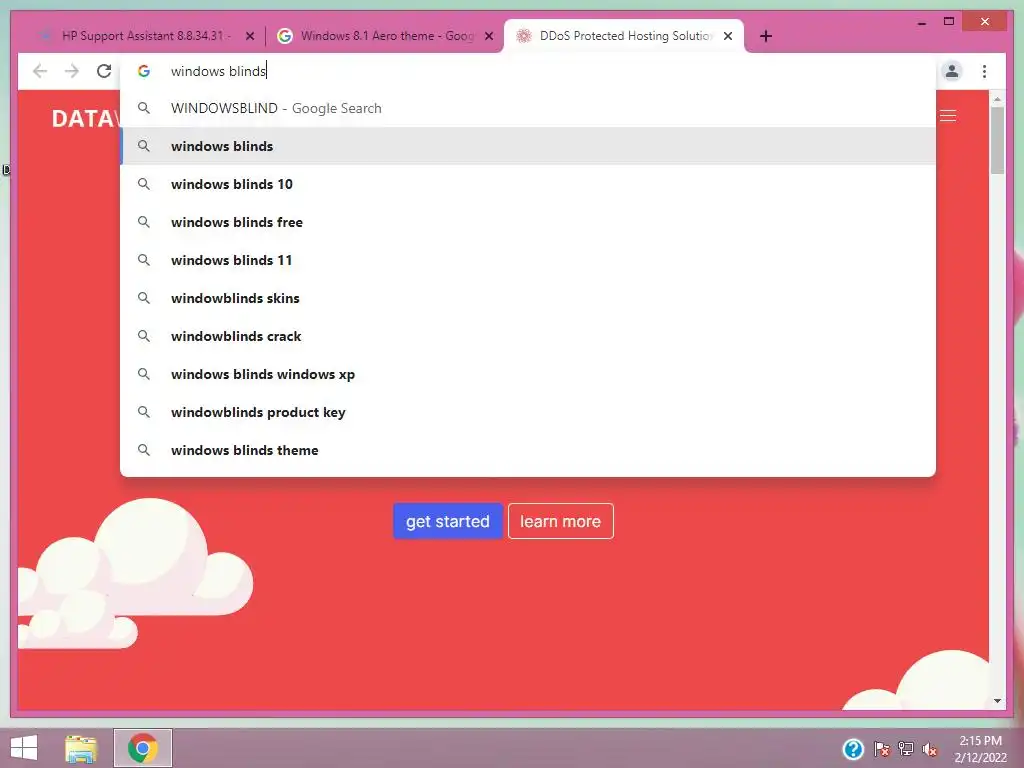This screenshot has height=768, width=1024.
Task: Select the highlighted 'windows blinds' suggestion
Action: (x=528, y=146)
